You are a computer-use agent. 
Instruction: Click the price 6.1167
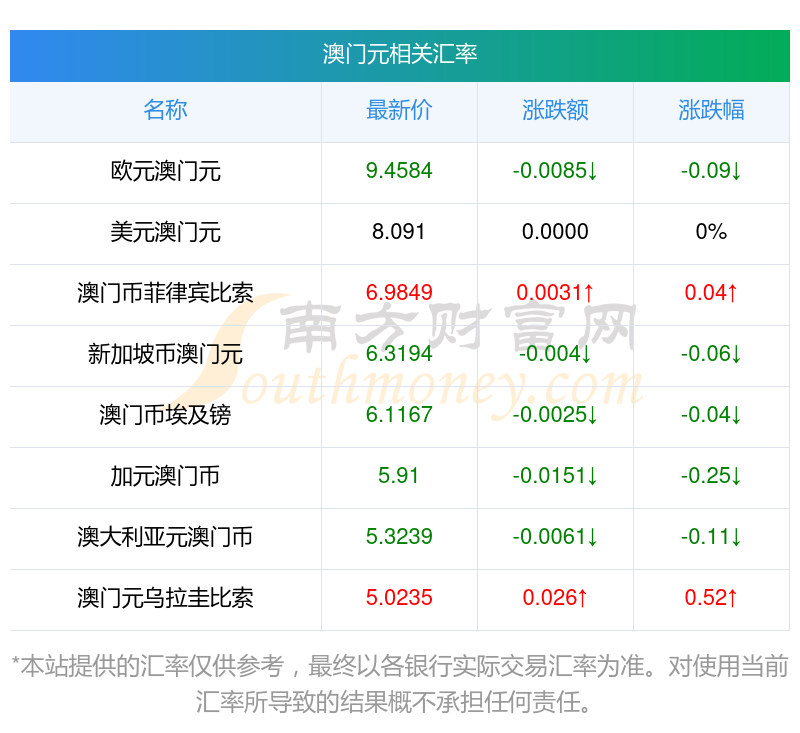click(399, 415)
